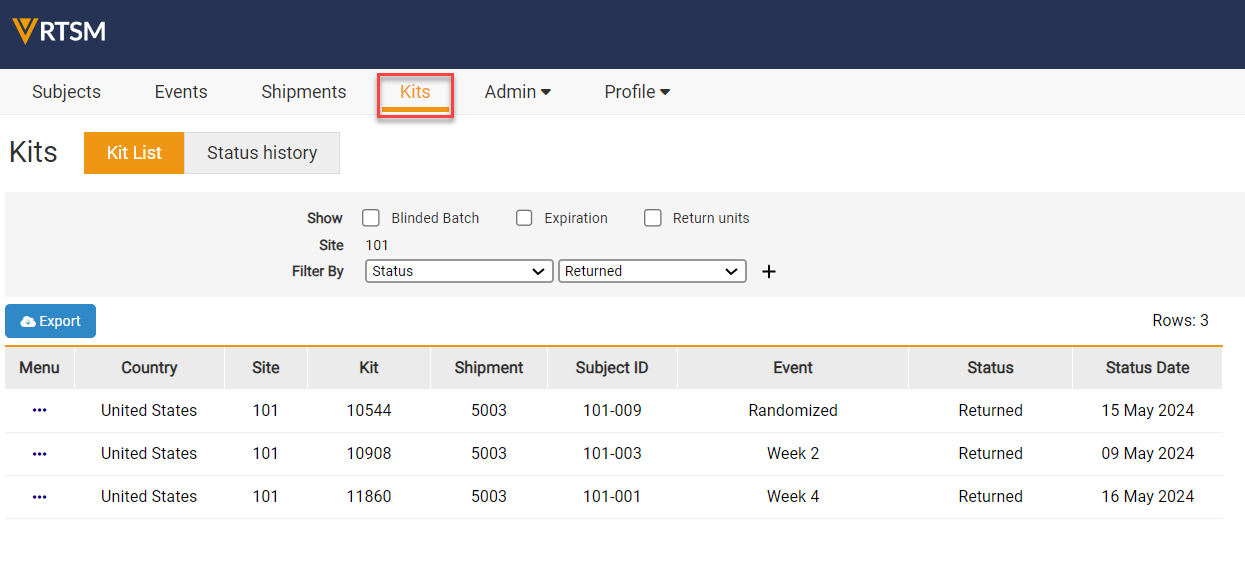Click the RTSM logo in header
Viewport: 1245px width, 561px height.
[x=59, y=31]
